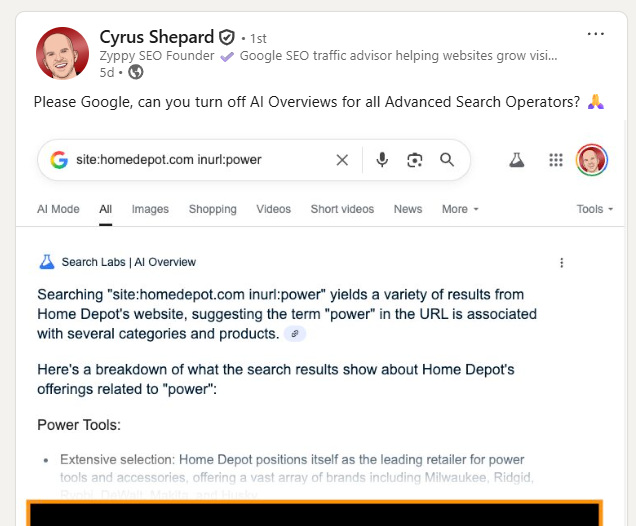636x526 pixels.
Task: Click the '5d' post timestamp
Action: coord(107,73)
